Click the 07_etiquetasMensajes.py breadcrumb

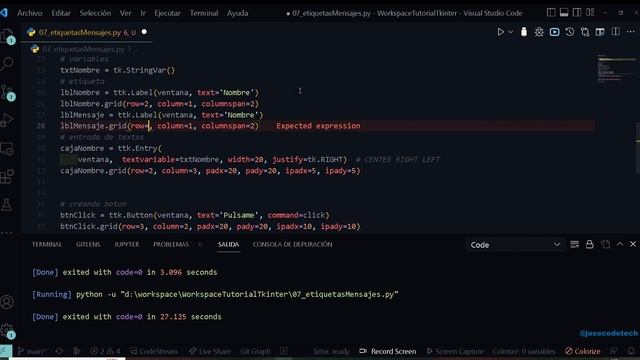click(x=83, y=49)
